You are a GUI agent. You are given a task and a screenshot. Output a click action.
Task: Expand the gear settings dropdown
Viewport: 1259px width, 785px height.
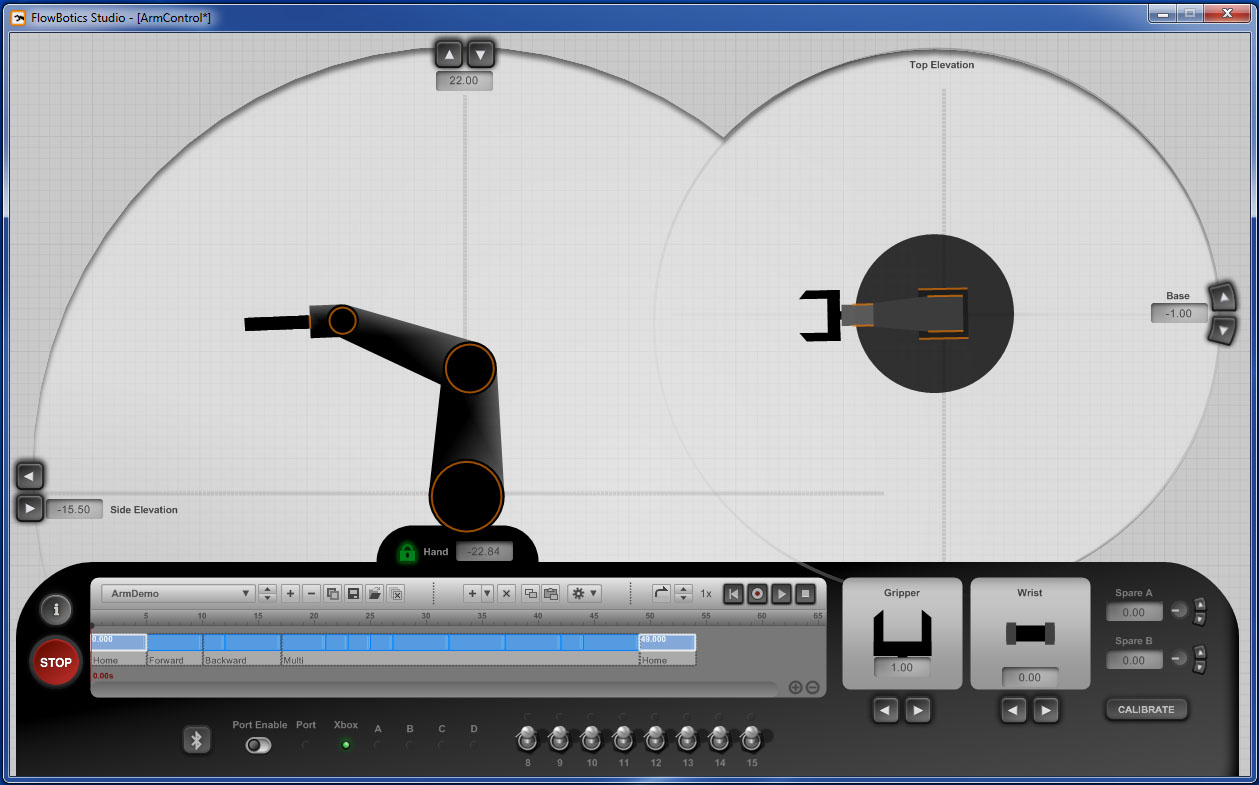(x=585, y=593)
